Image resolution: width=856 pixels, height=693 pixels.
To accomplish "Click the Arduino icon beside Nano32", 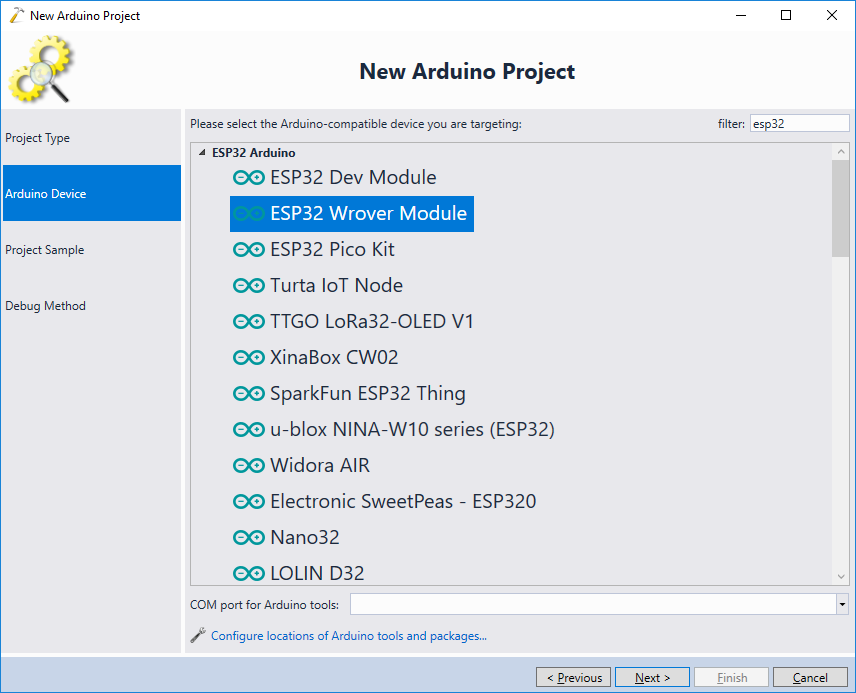I will click(249, 537).
